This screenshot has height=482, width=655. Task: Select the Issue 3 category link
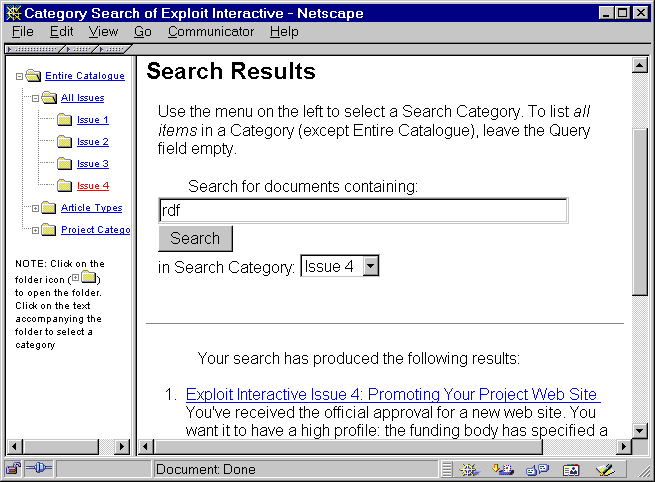(x=93, y=164)
